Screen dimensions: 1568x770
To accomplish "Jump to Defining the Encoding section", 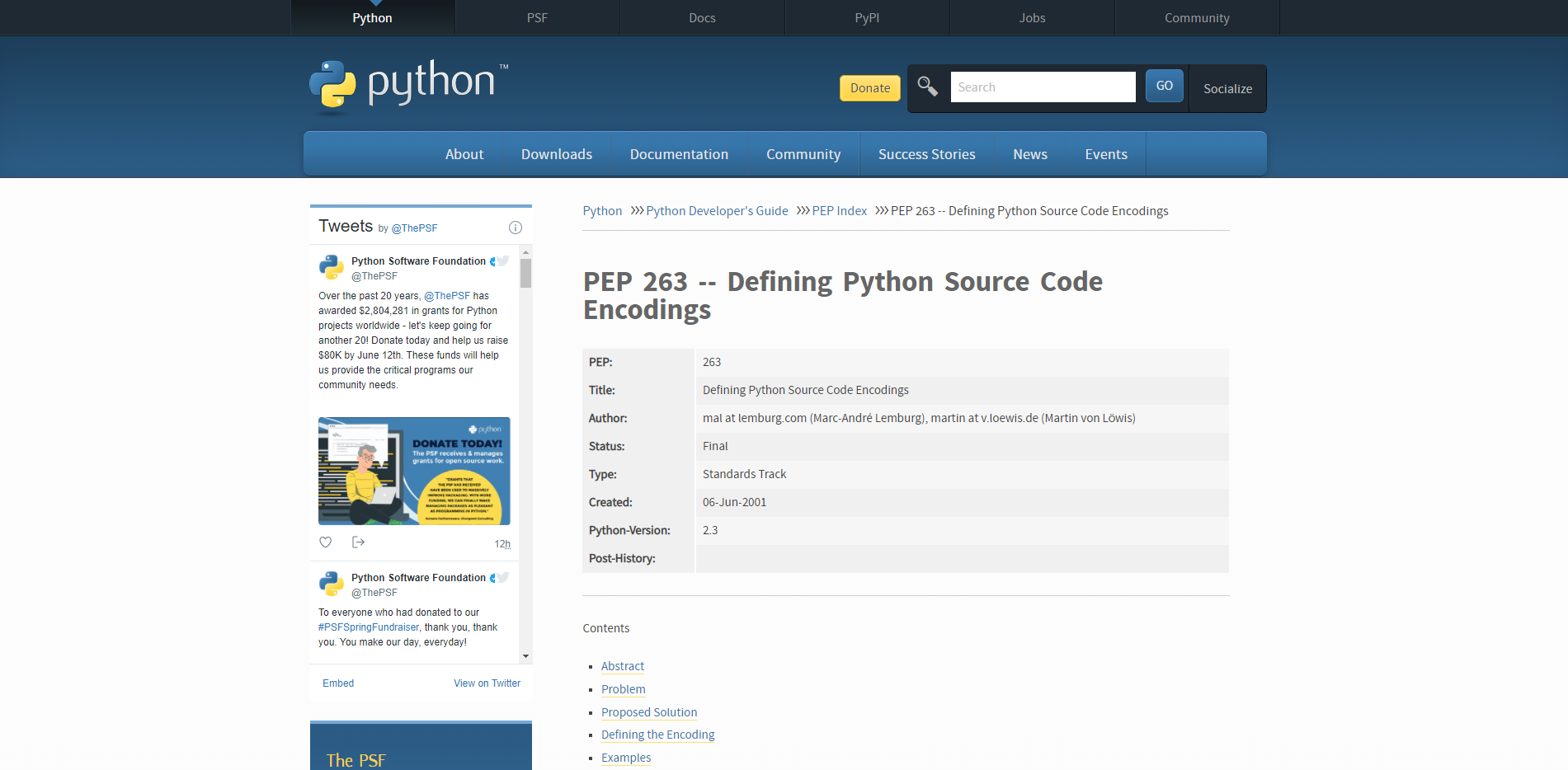I will pyautogui.click(x=658, y=735).
